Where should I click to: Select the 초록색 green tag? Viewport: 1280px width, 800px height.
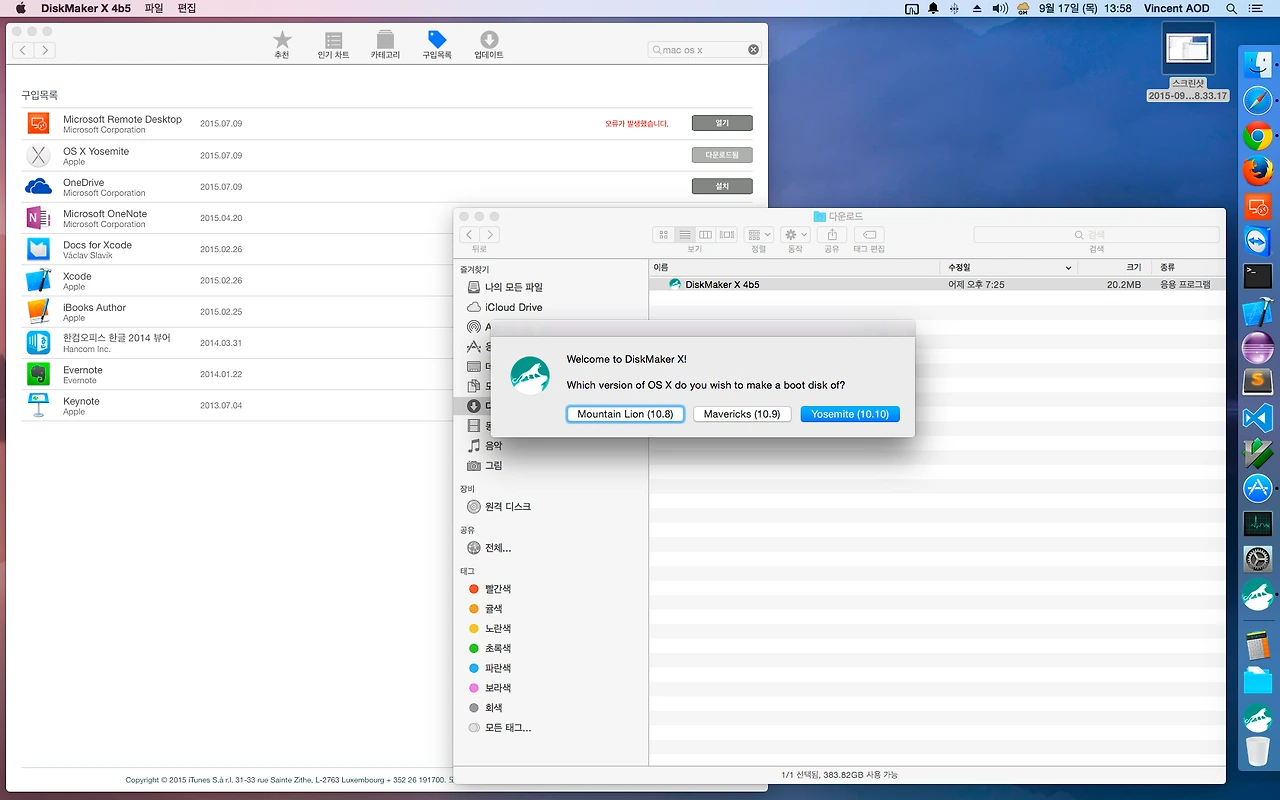pyautogui.click(x=490, y=648)
